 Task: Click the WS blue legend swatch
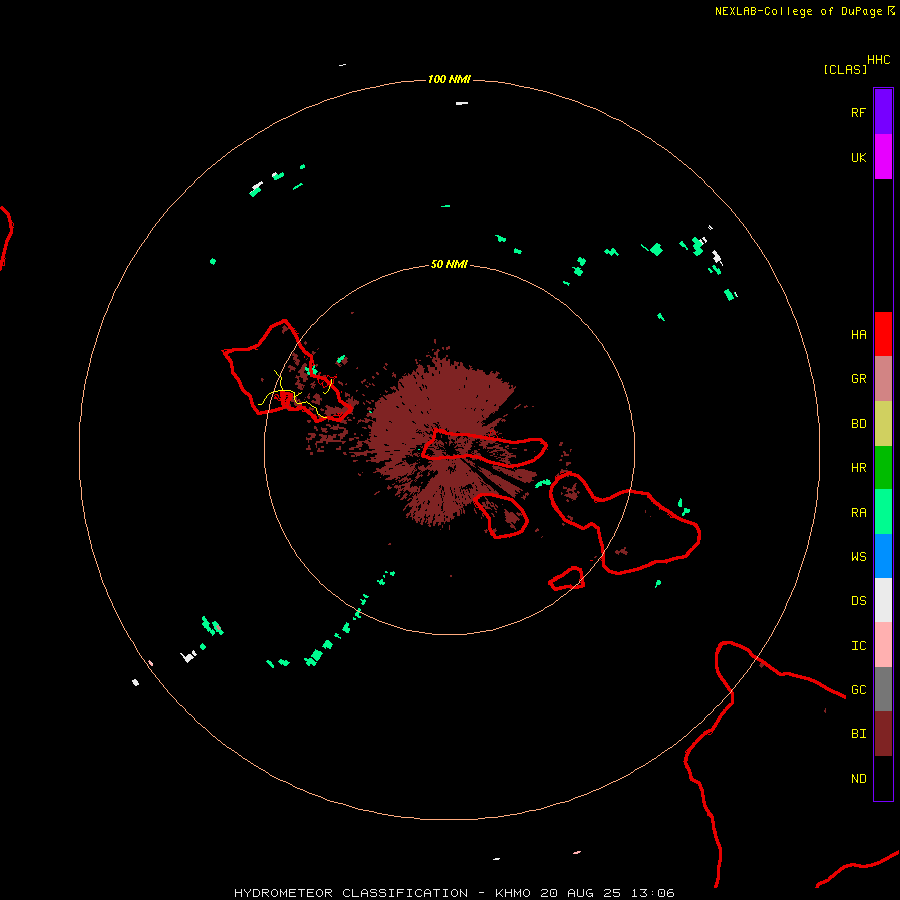883,556
